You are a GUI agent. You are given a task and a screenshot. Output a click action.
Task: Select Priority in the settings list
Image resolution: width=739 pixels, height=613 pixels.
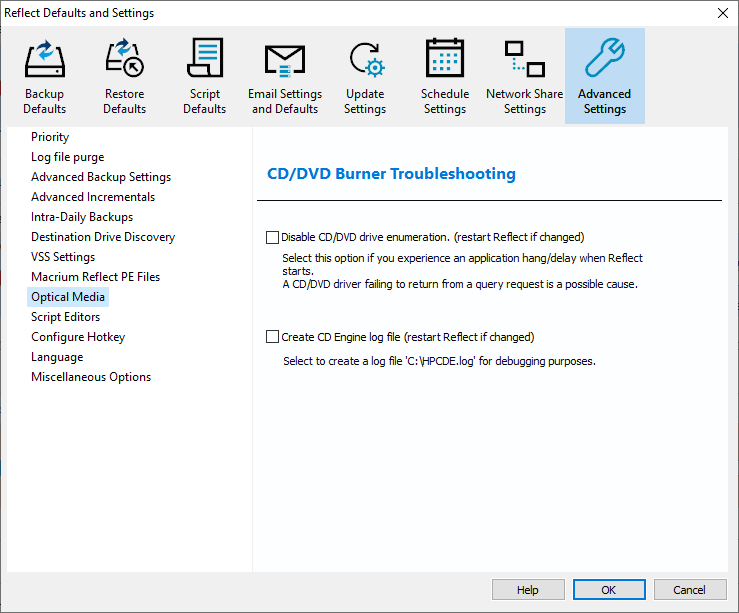click(x=50, y=137)
